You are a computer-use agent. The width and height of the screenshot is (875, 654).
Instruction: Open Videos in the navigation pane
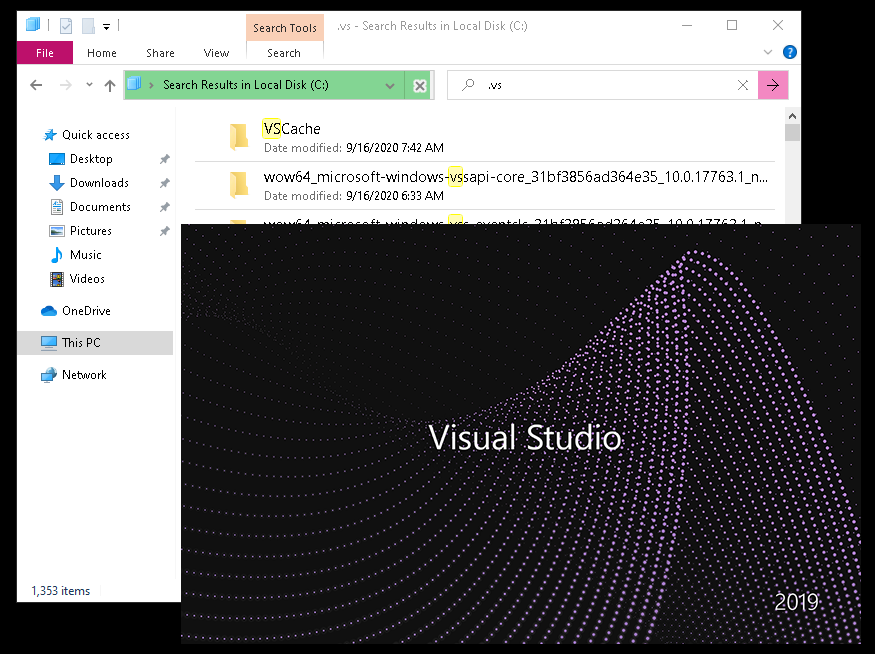tap(87, 279)
